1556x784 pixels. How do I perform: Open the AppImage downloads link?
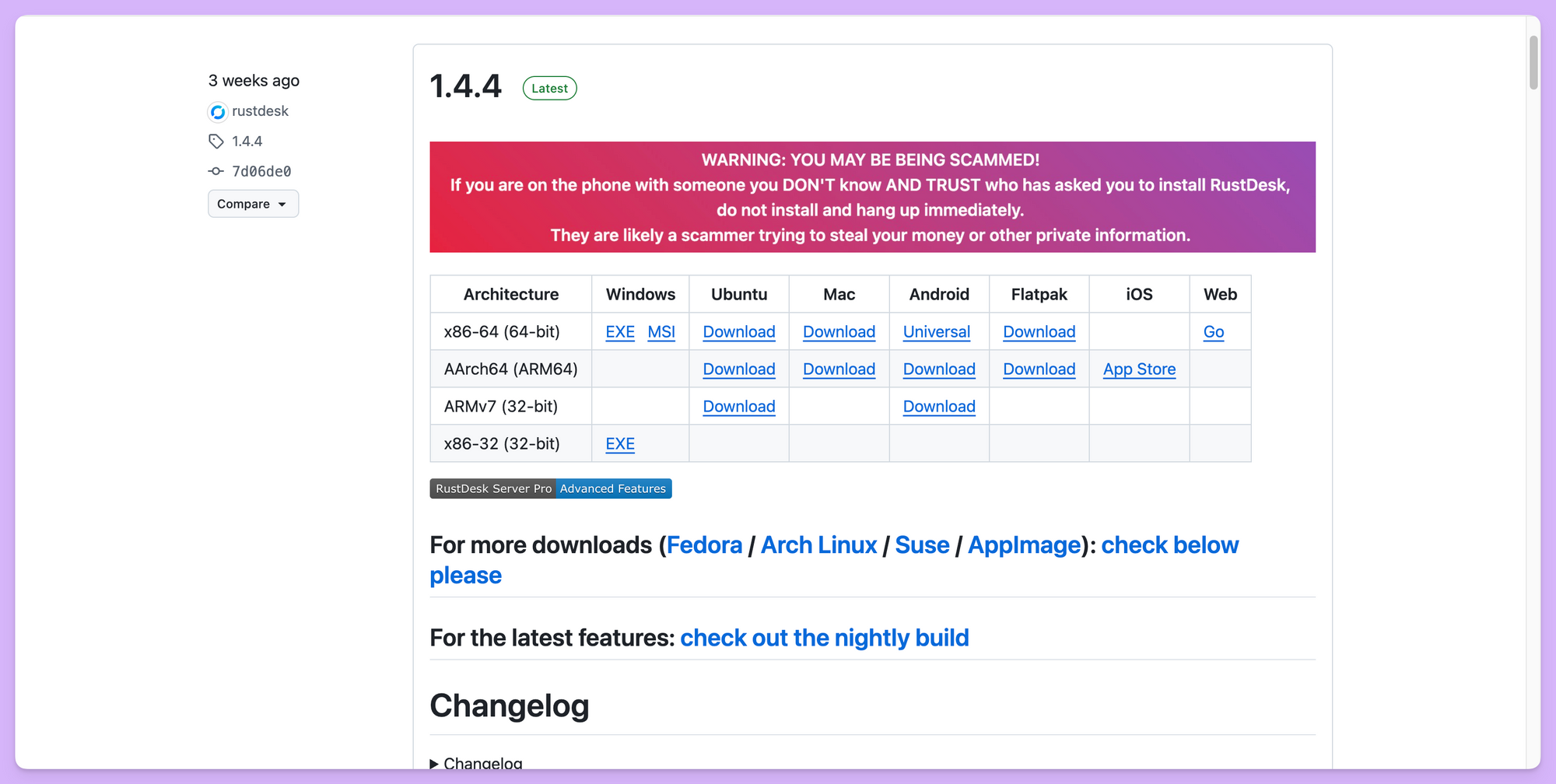pyautogui.click(x=1024, y=545)
